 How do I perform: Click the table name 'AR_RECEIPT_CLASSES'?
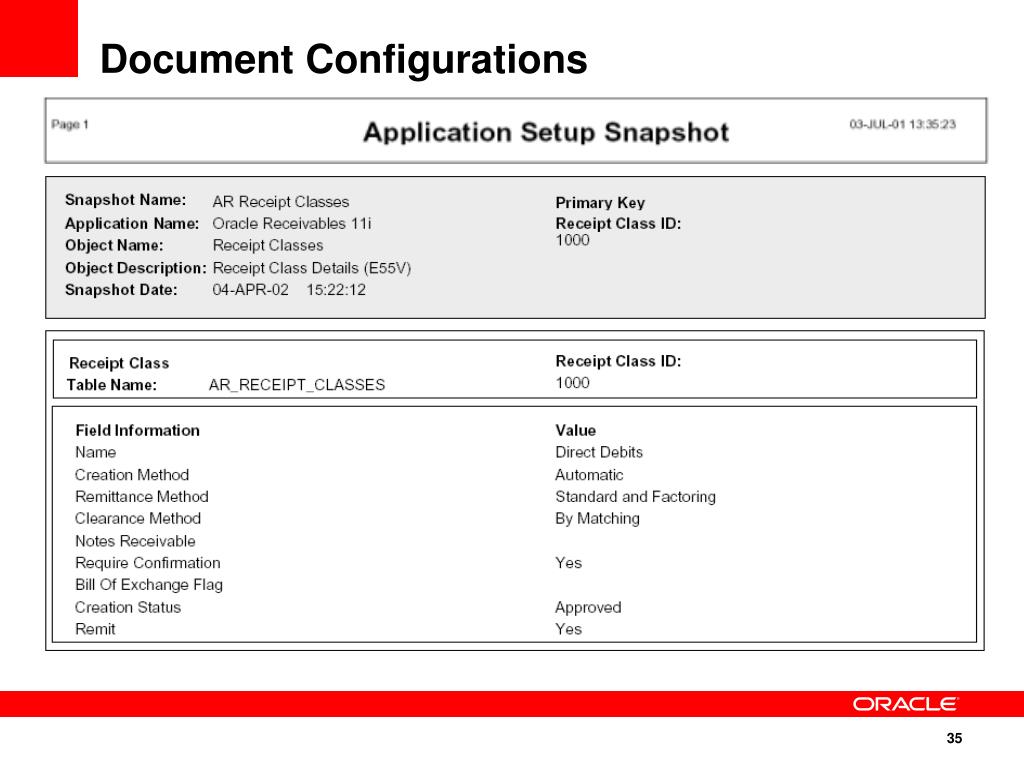pyautogui.click(x=297, y=385)
